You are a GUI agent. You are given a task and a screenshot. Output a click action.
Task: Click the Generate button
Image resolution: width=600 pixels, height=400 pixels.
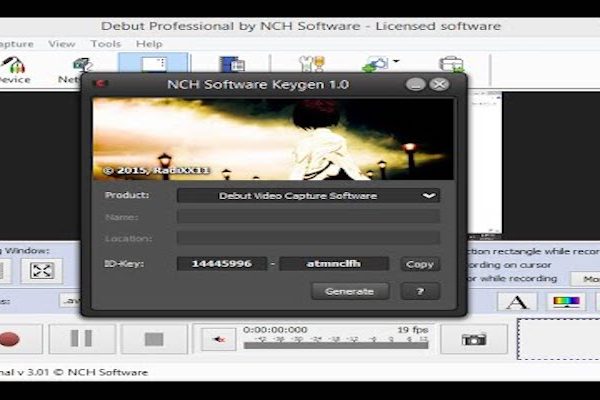(x=350, y=291)
